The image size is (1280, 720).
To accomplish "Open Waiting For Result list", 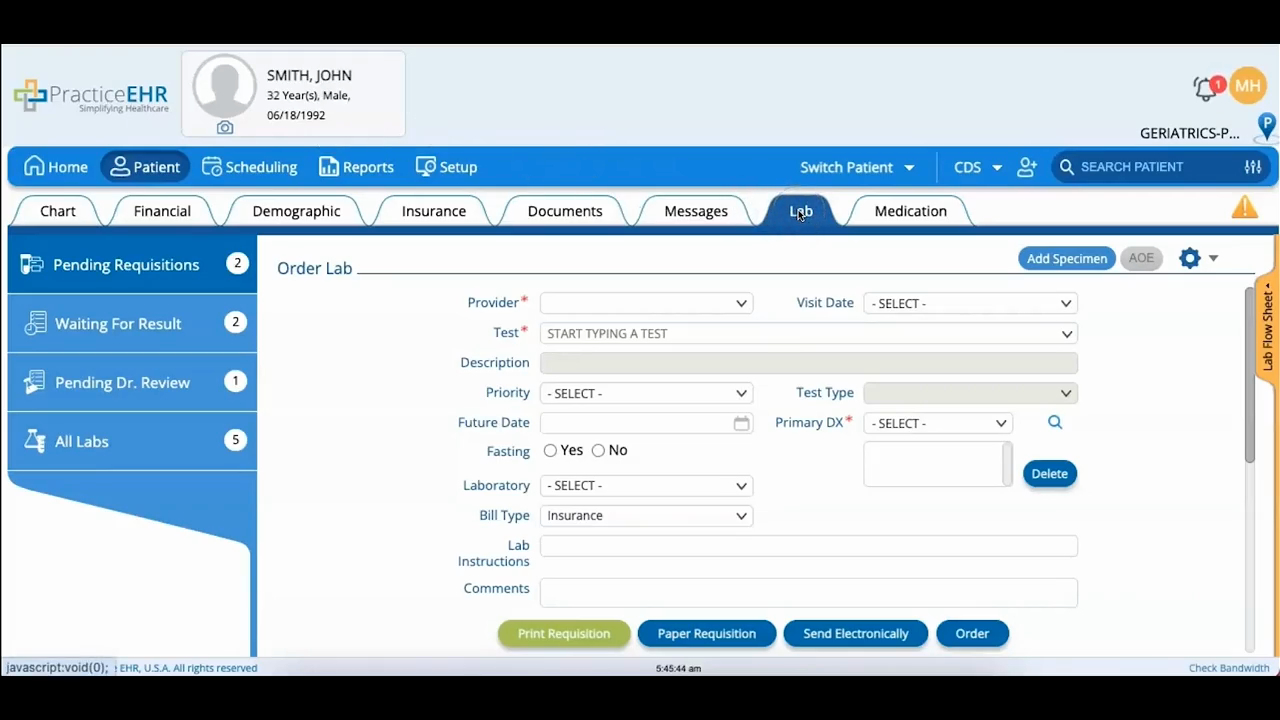I will click(132, 323).
